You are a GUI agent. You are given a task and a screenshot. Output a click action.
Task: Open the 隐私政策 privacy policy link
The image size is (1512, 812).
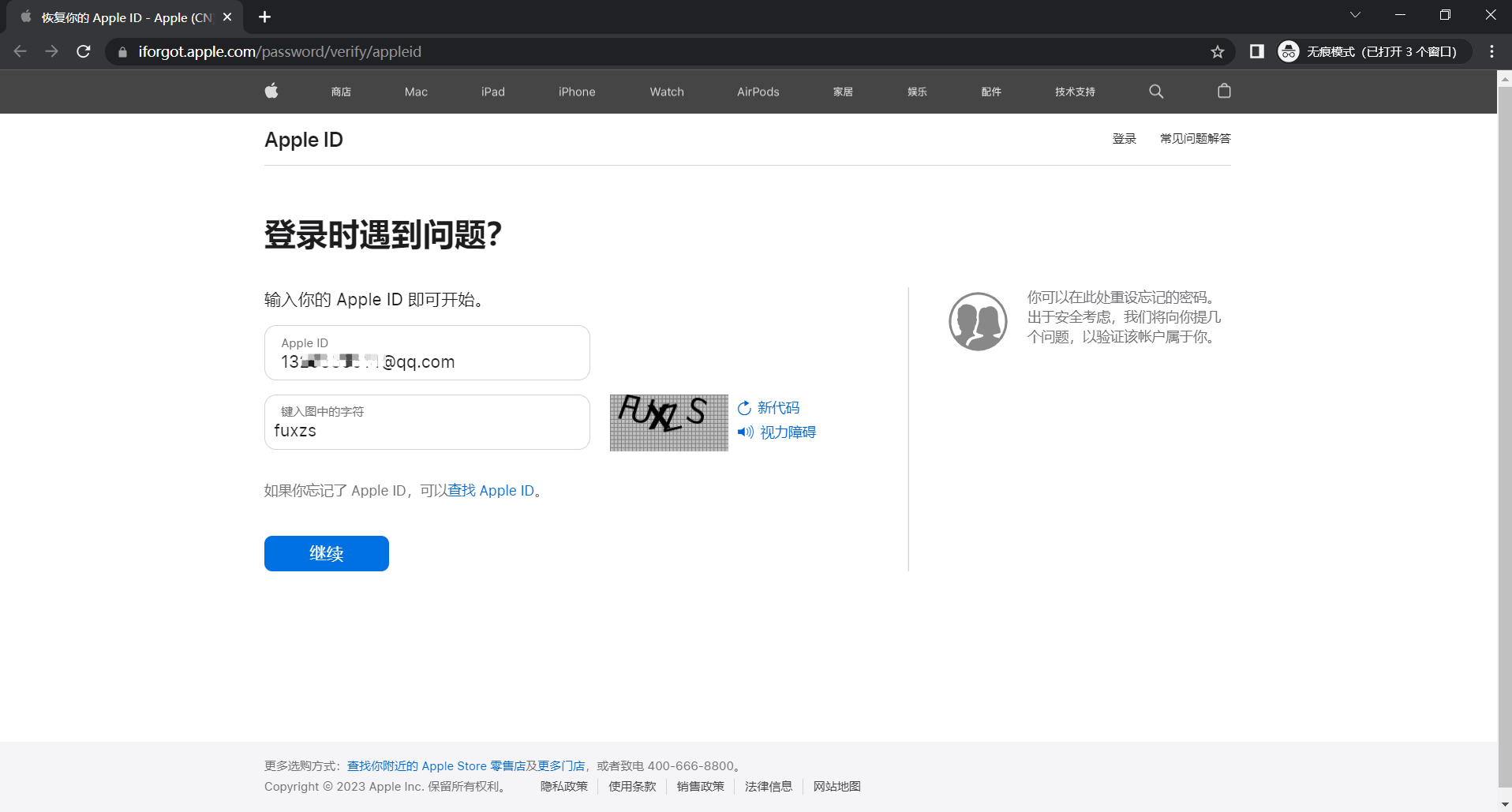click(x=564, y=787)
